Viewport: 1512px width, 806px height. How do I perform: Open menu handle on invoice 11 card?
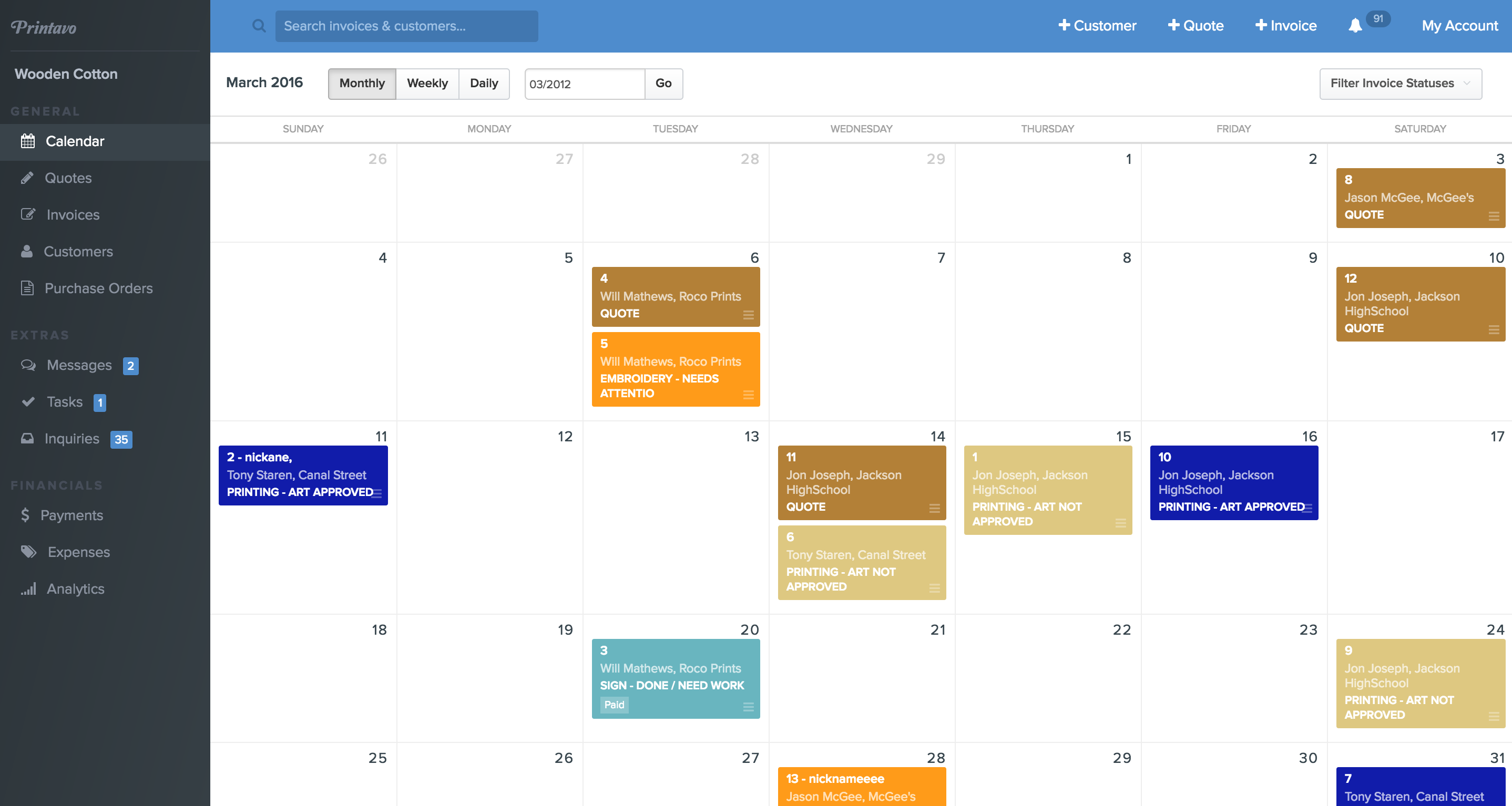[934, 508]
